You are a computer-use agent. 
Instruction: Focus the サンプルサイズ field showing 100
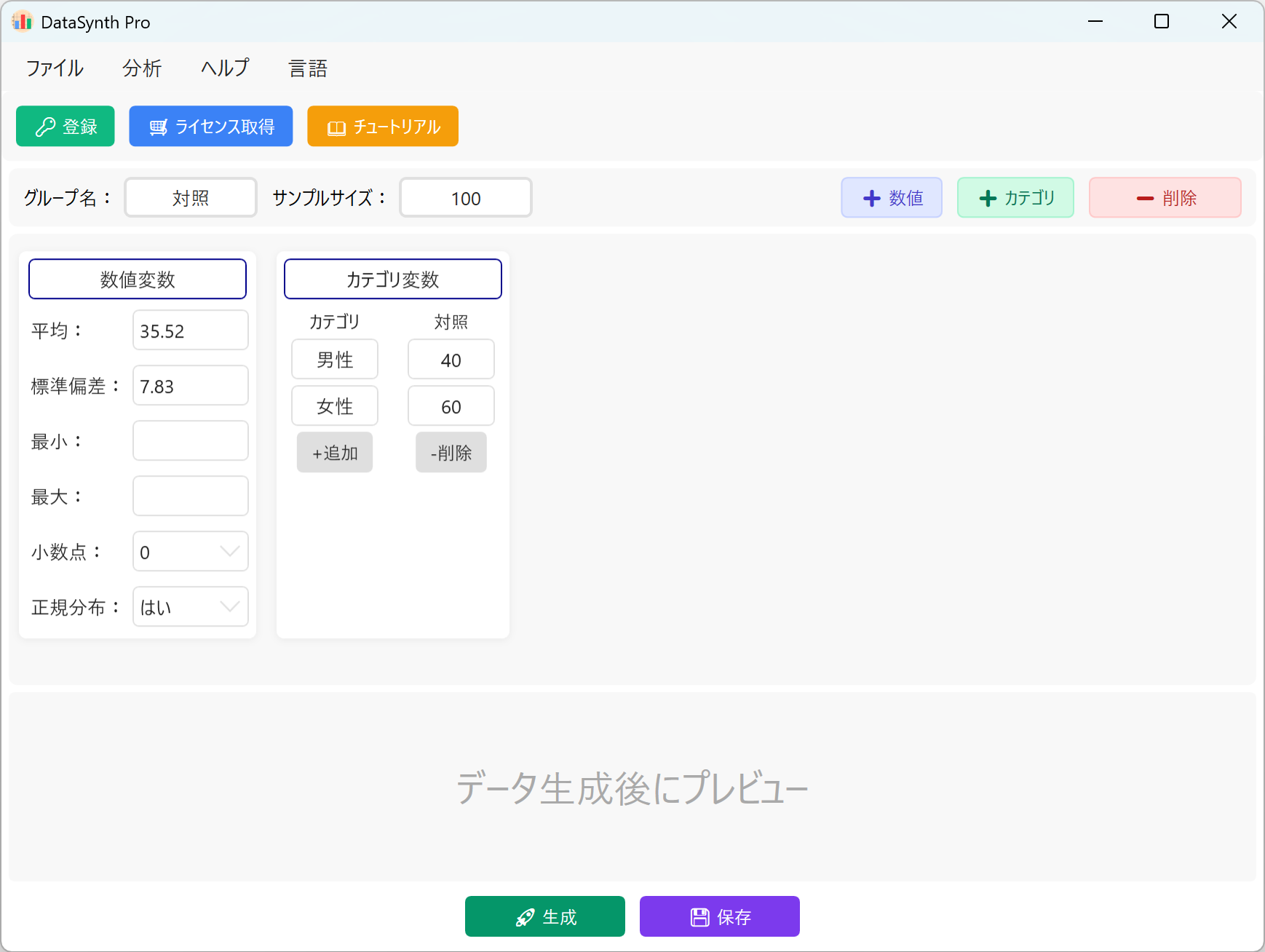click(466, 198)
